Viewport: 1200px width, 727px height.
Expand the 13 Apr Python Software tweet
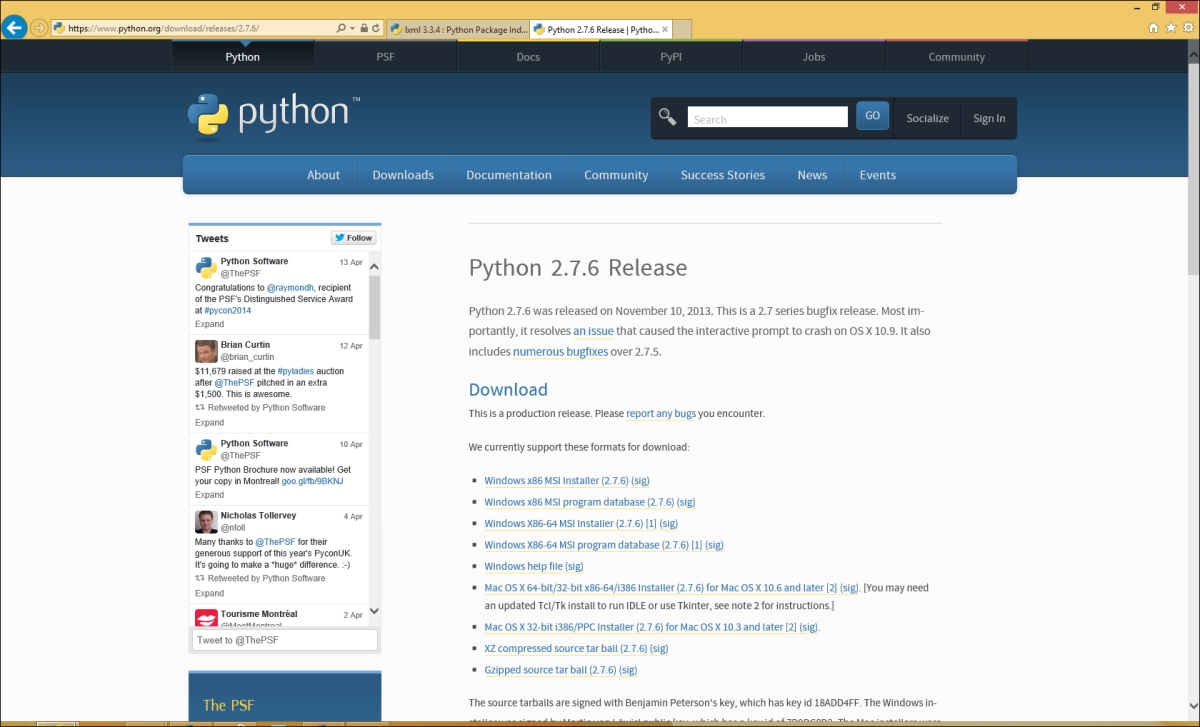209,324
